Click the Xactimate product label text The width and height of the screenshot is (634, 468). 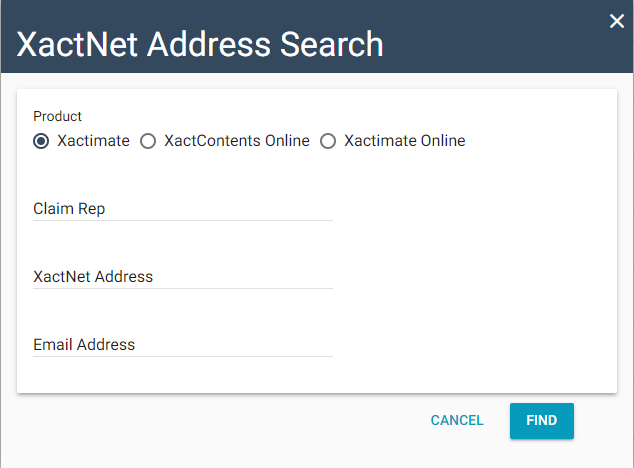click(x=93, y=141)
